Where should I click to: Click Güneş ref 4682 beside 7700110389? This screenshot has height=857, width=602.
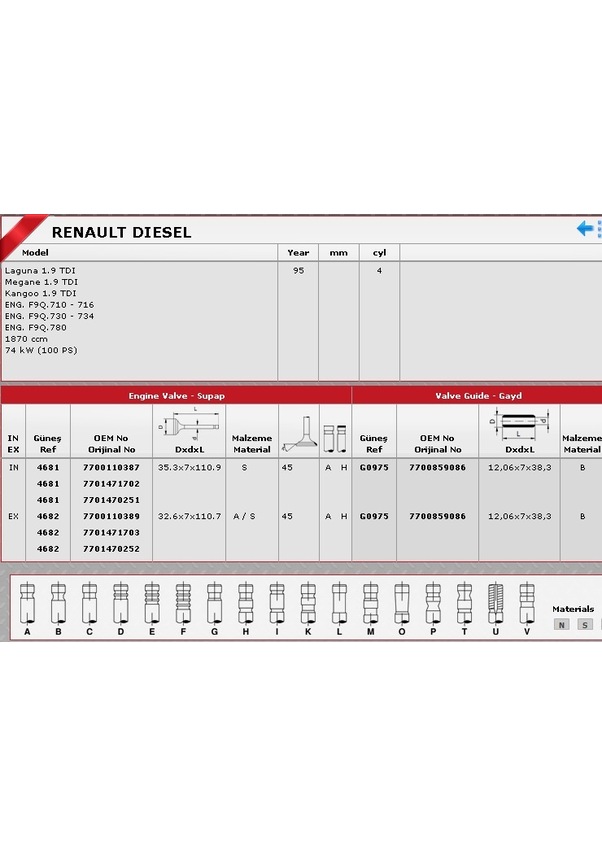click(48, 516)
